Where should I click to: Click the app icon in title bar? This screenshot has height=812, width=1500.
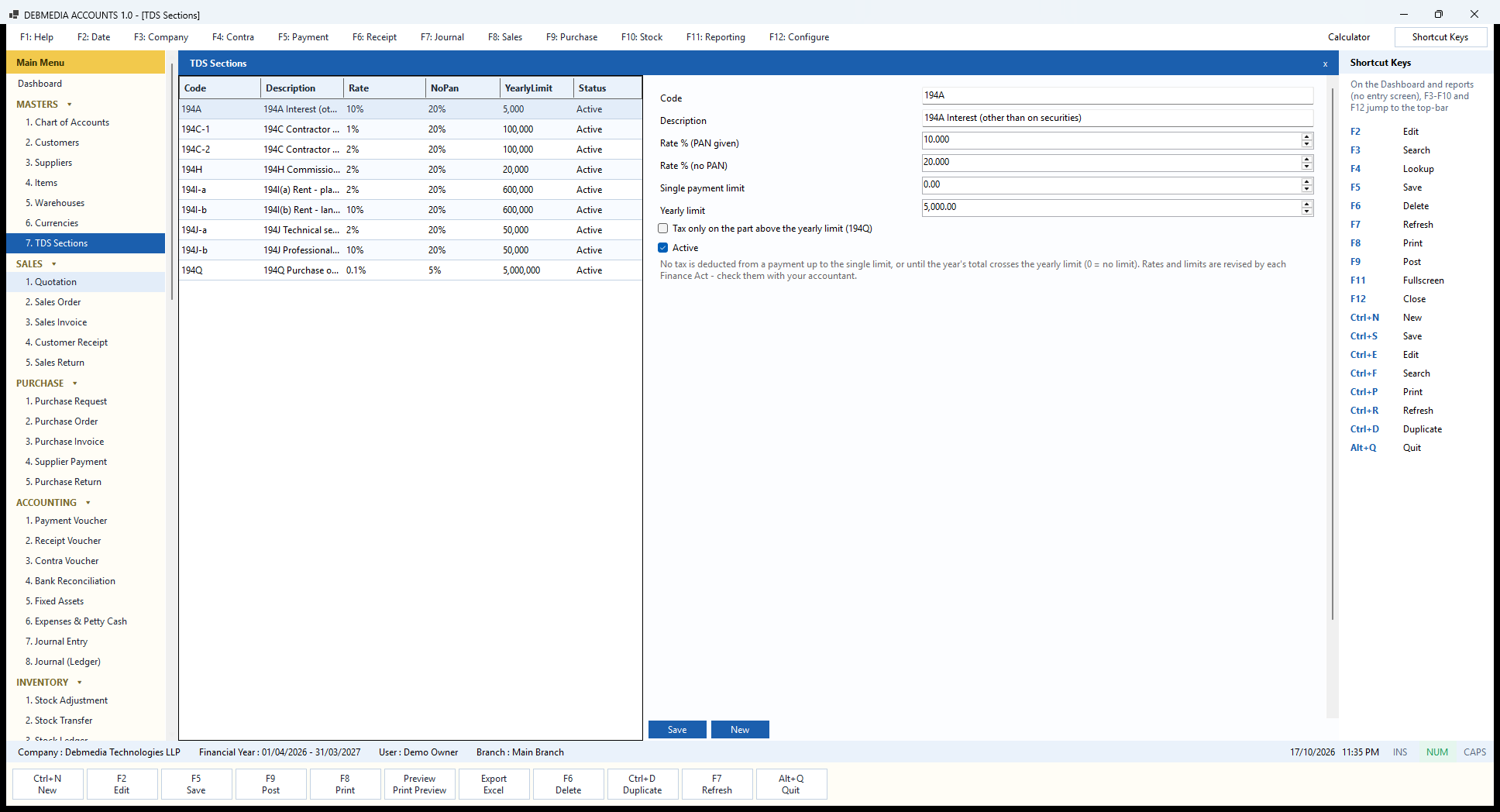pyautogui.click(x=13, y=14)
